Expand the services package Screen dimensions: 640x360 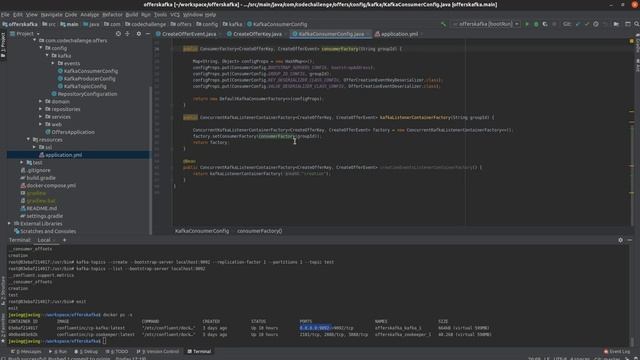(40, 117)
